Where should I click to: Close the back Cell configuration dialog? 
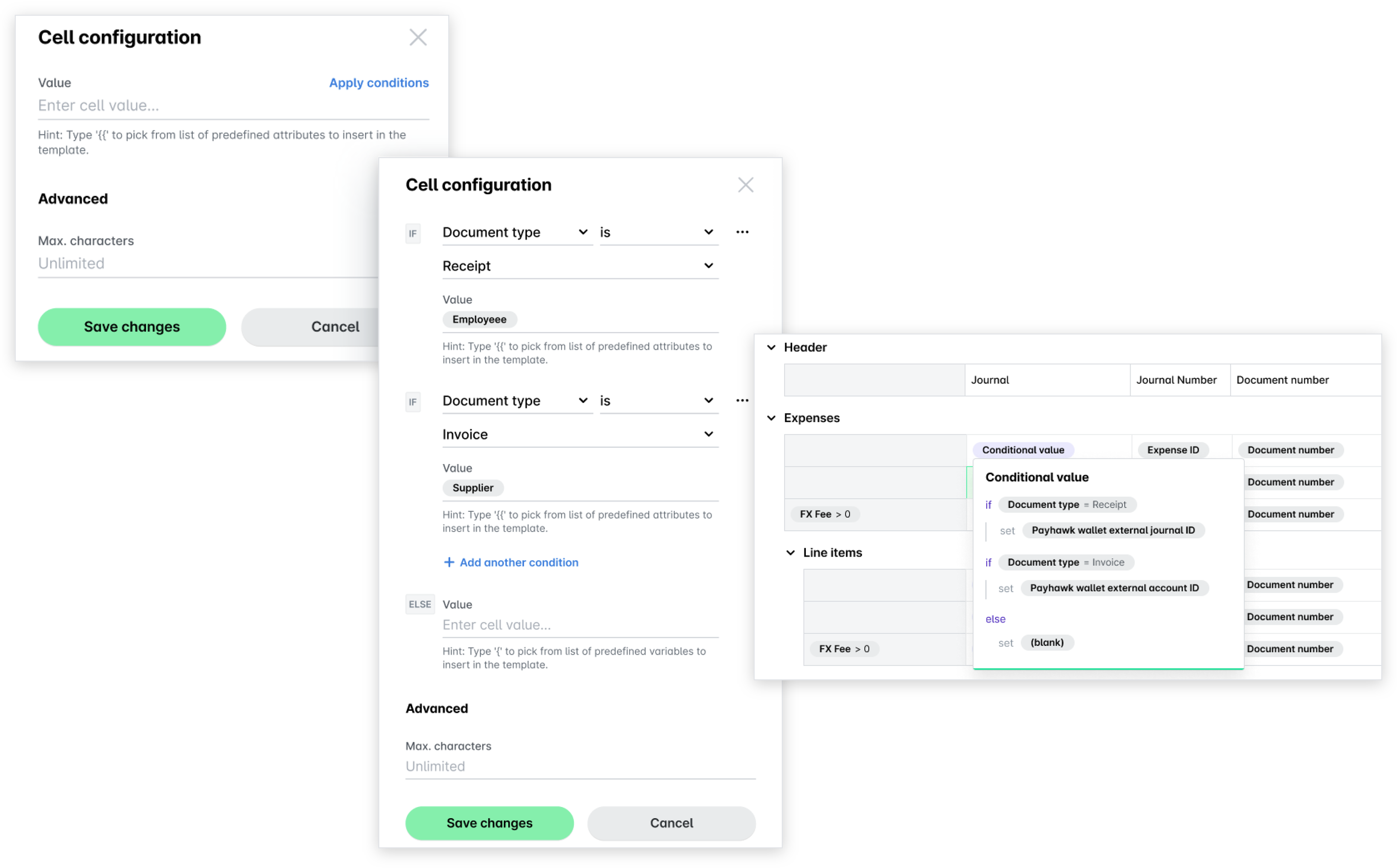coord(418,37)
